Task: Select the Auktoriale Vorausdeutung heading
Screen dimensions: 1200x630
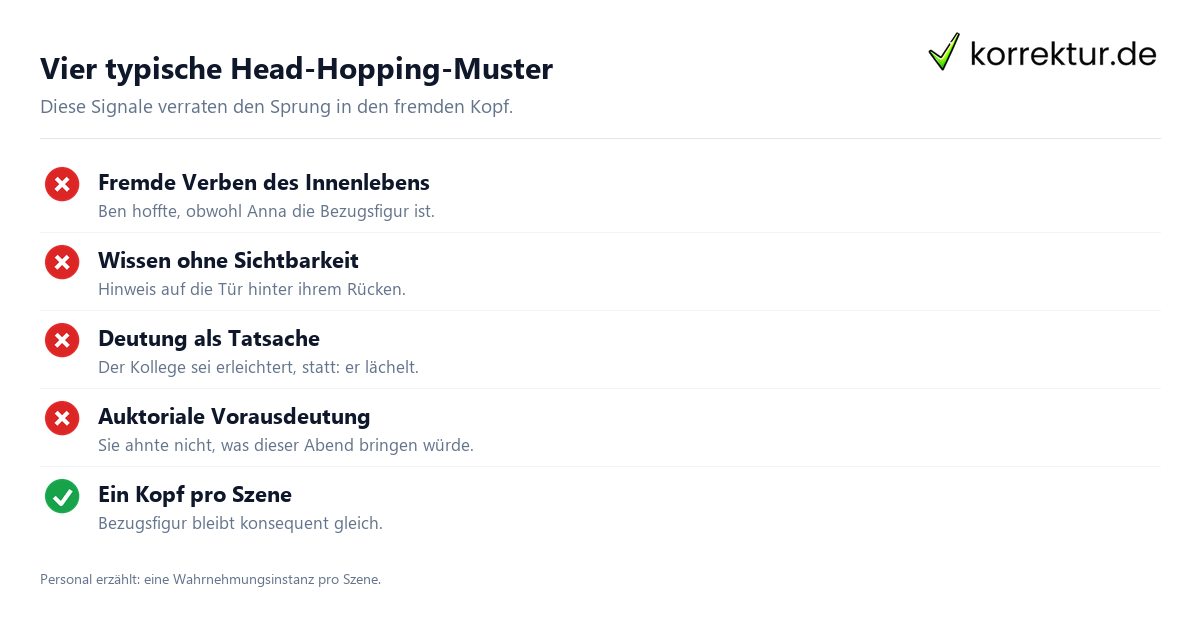Action: [x=234, y=417]
